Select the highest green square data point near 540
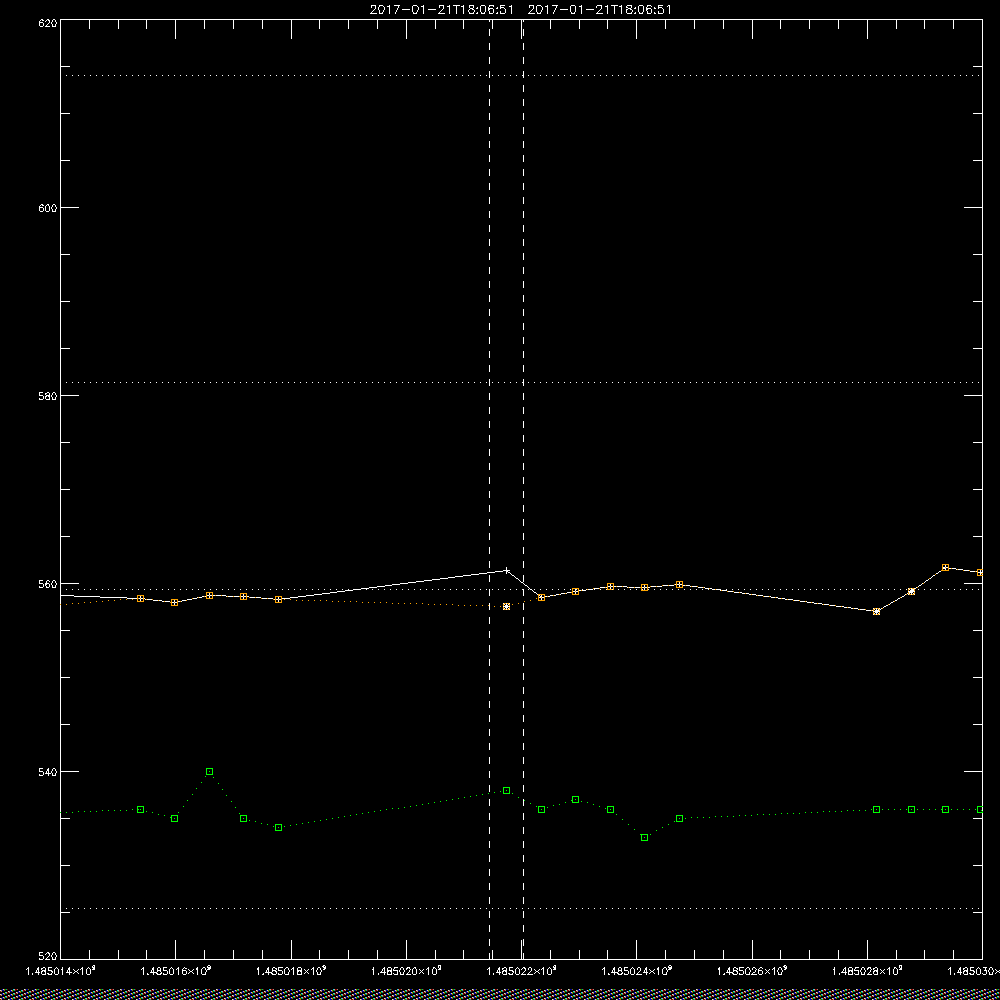This screenshot has width=1000, height=1000. click(210, 772)
